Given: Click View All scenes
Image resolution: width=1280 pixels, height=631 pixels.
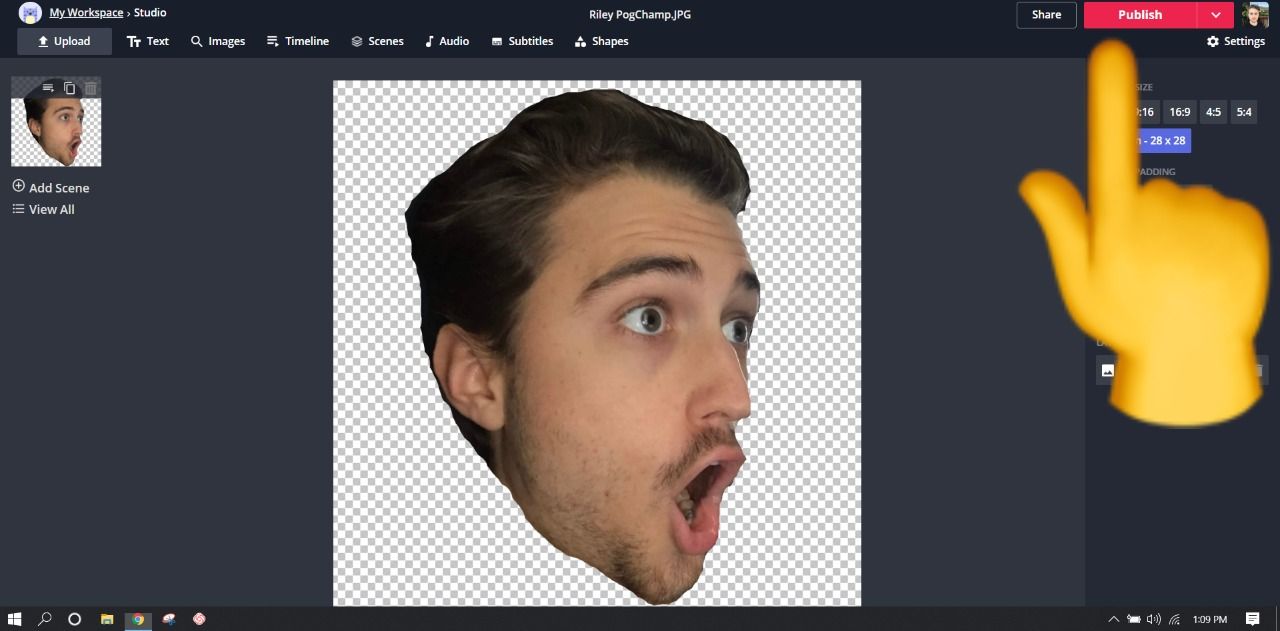Looking at the screenshot, I should [43, 209].
